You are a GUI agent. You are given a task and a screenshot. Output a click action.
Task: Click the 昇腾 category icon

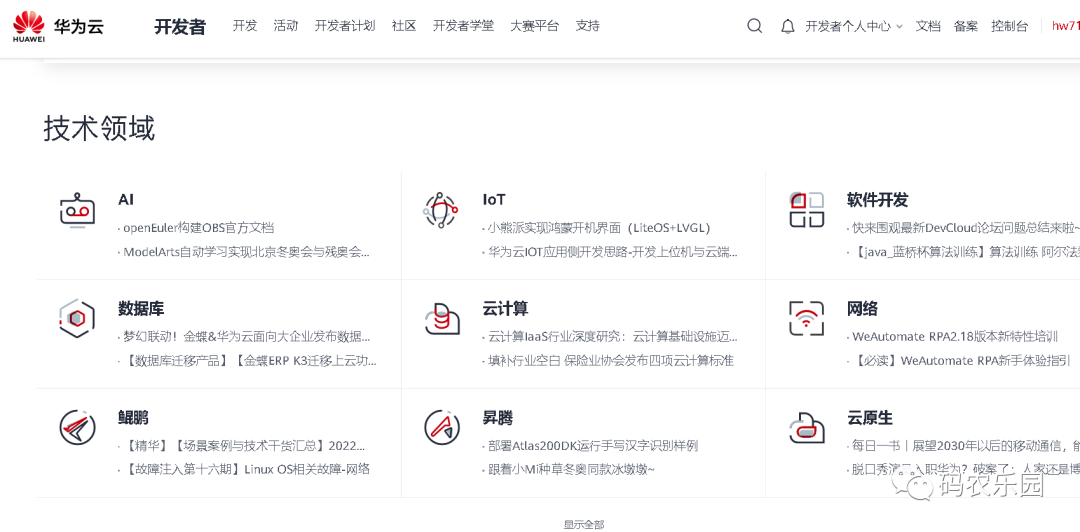click(442, 428)
